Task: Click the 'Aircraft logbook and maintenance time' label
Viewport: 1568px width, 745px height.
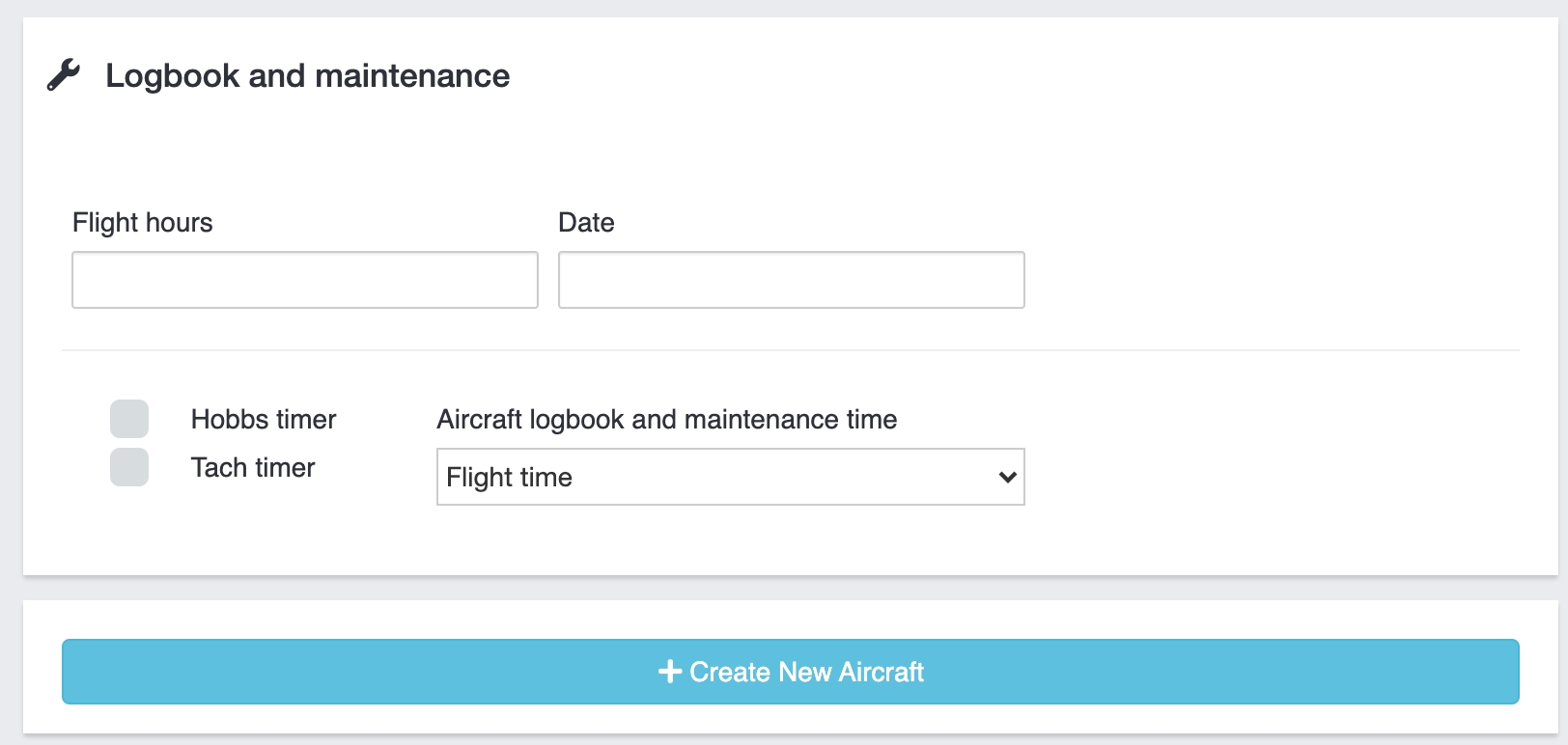Action: 666,420
